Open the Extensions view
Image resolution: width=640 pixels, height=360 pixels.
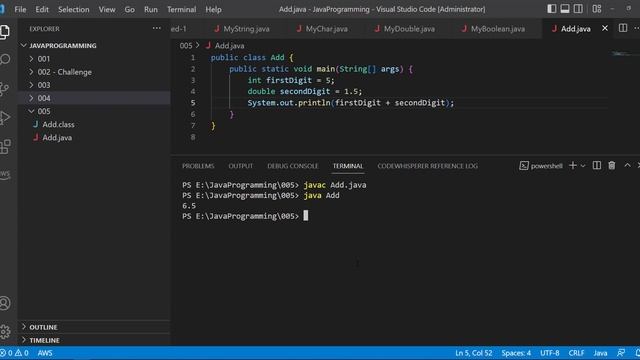coord(5,147)
